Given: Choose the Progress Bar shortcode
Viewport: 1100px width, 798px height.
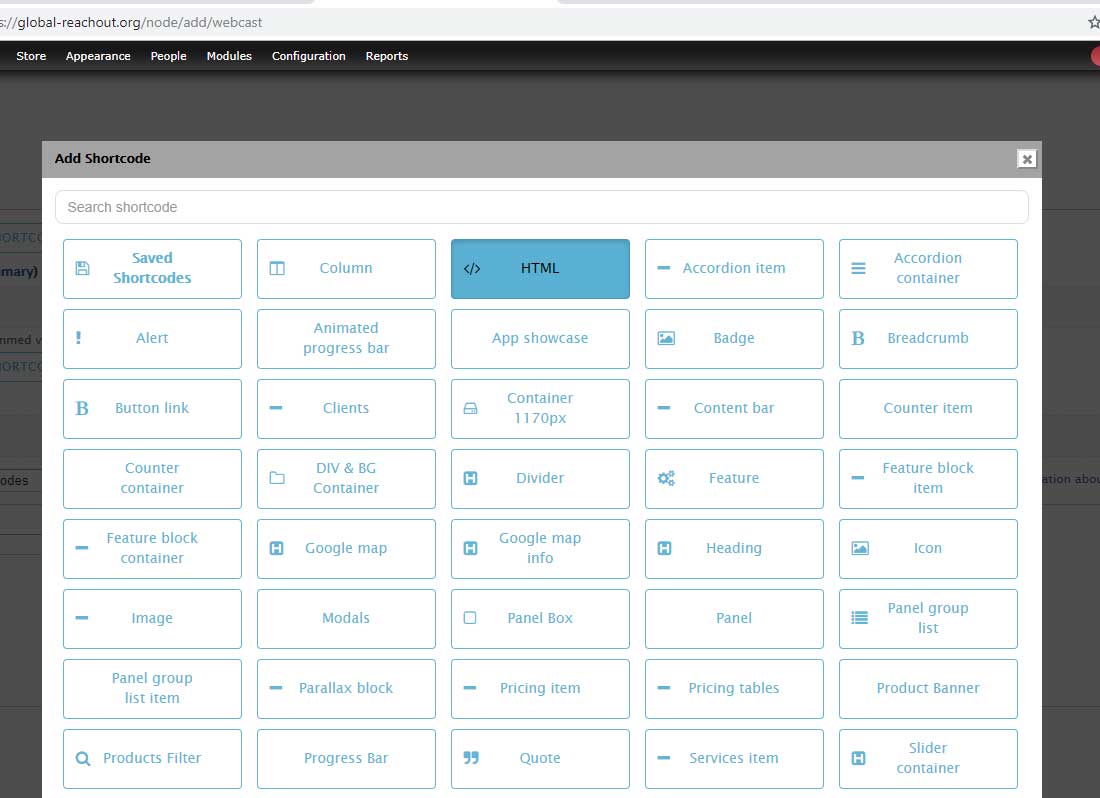Looking at the screenshot, I should coord(346,759).
